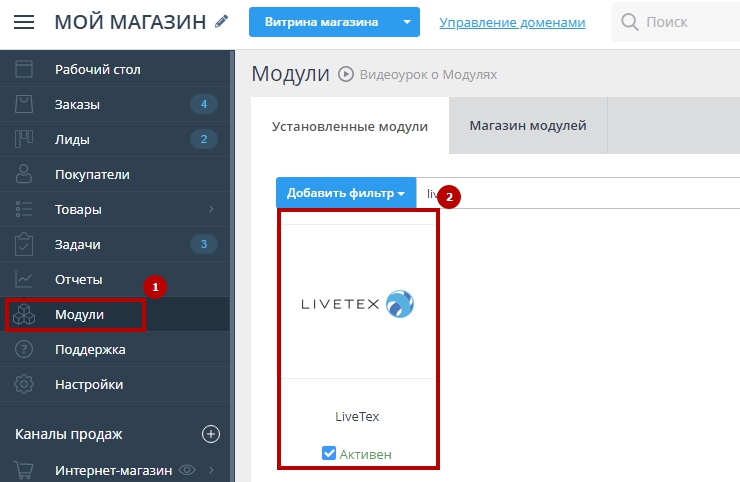This screenshot has height=482, width=740.
Task: Add a sales channel with plus icon
Action: [210, 434]
